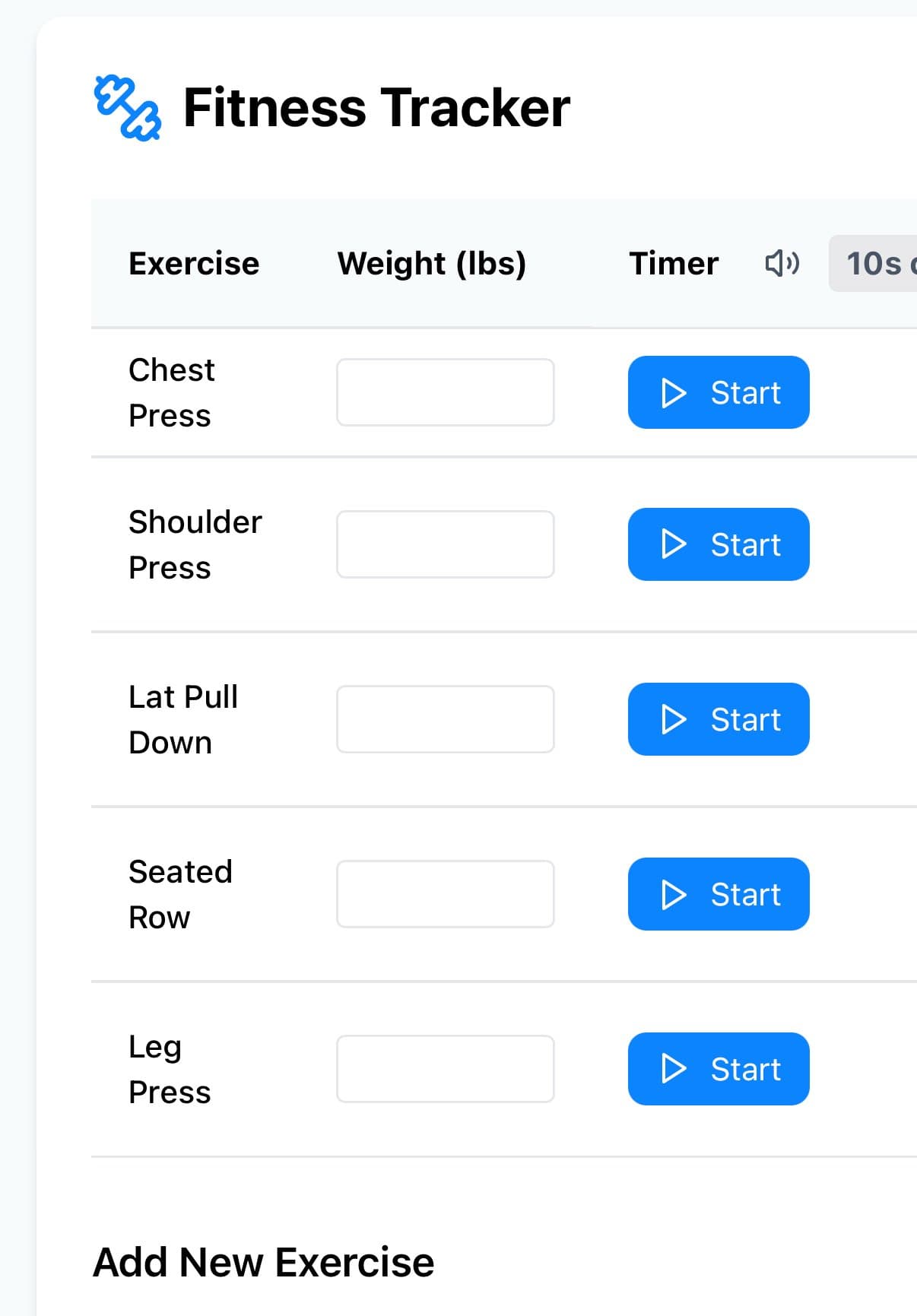Viewport: 917px width, 1316px height.
Task: Click the Shoulder Press weight input
Action: (445, 544)
